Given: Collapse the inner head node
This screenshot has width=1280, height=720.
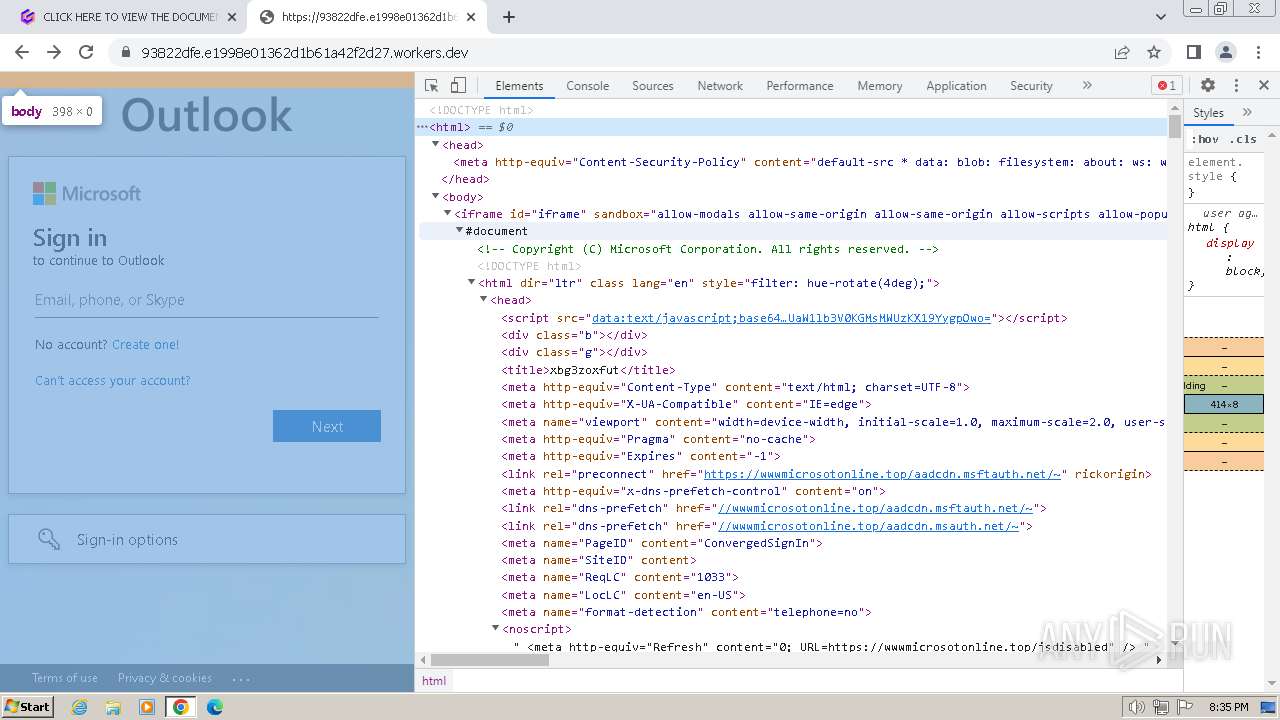Looking at the screenshot, I should (484, 300).
